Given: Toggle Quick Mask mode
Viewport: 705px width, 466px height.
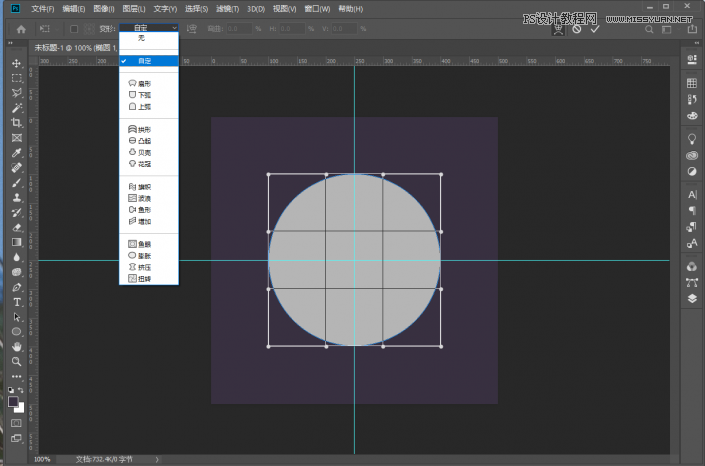Looking at the screenshot, I should pyautogui.click(x=17, y=422).
